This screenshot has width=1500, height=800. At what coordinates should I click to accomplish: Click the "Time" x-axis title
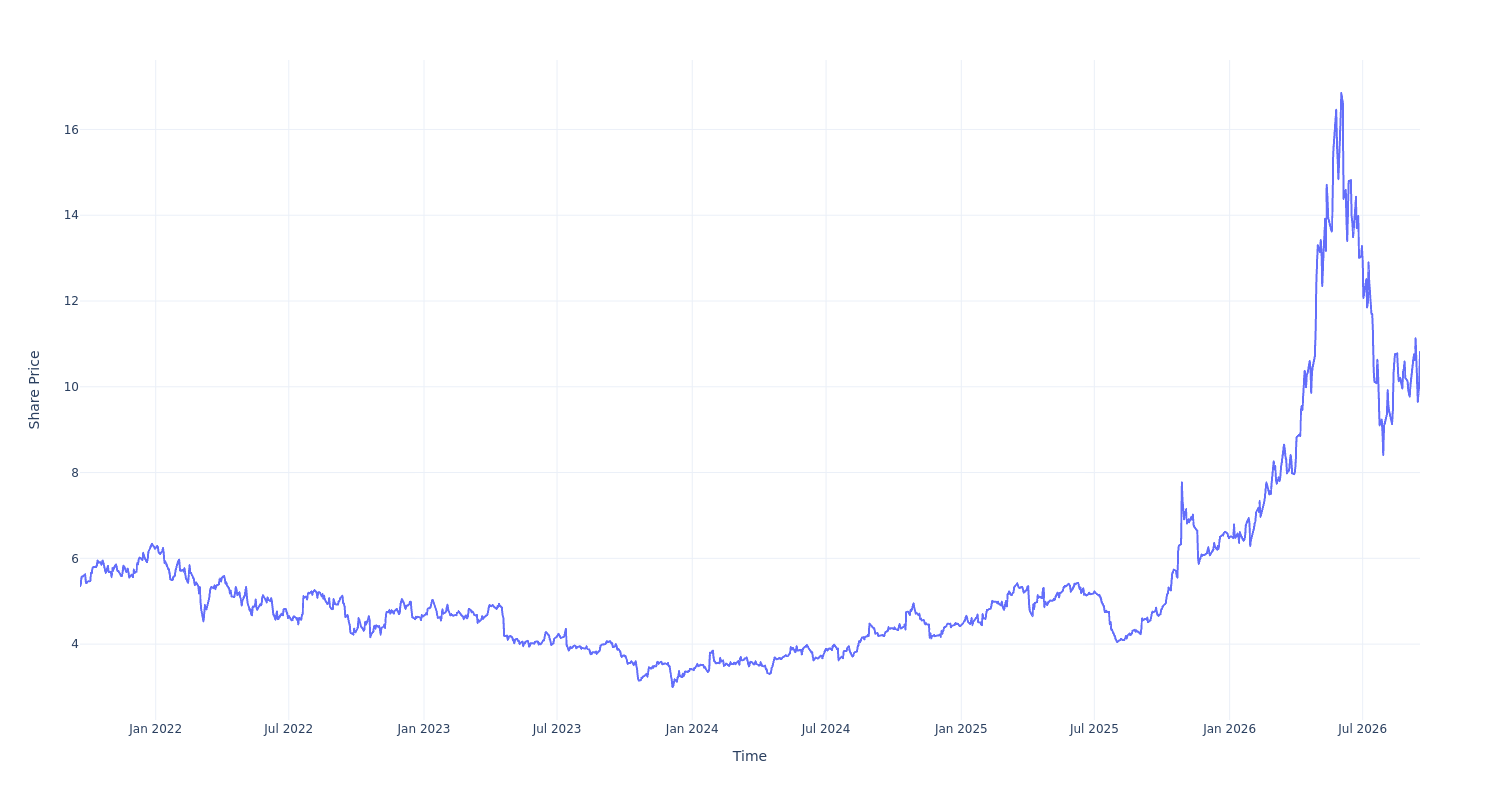750,756
